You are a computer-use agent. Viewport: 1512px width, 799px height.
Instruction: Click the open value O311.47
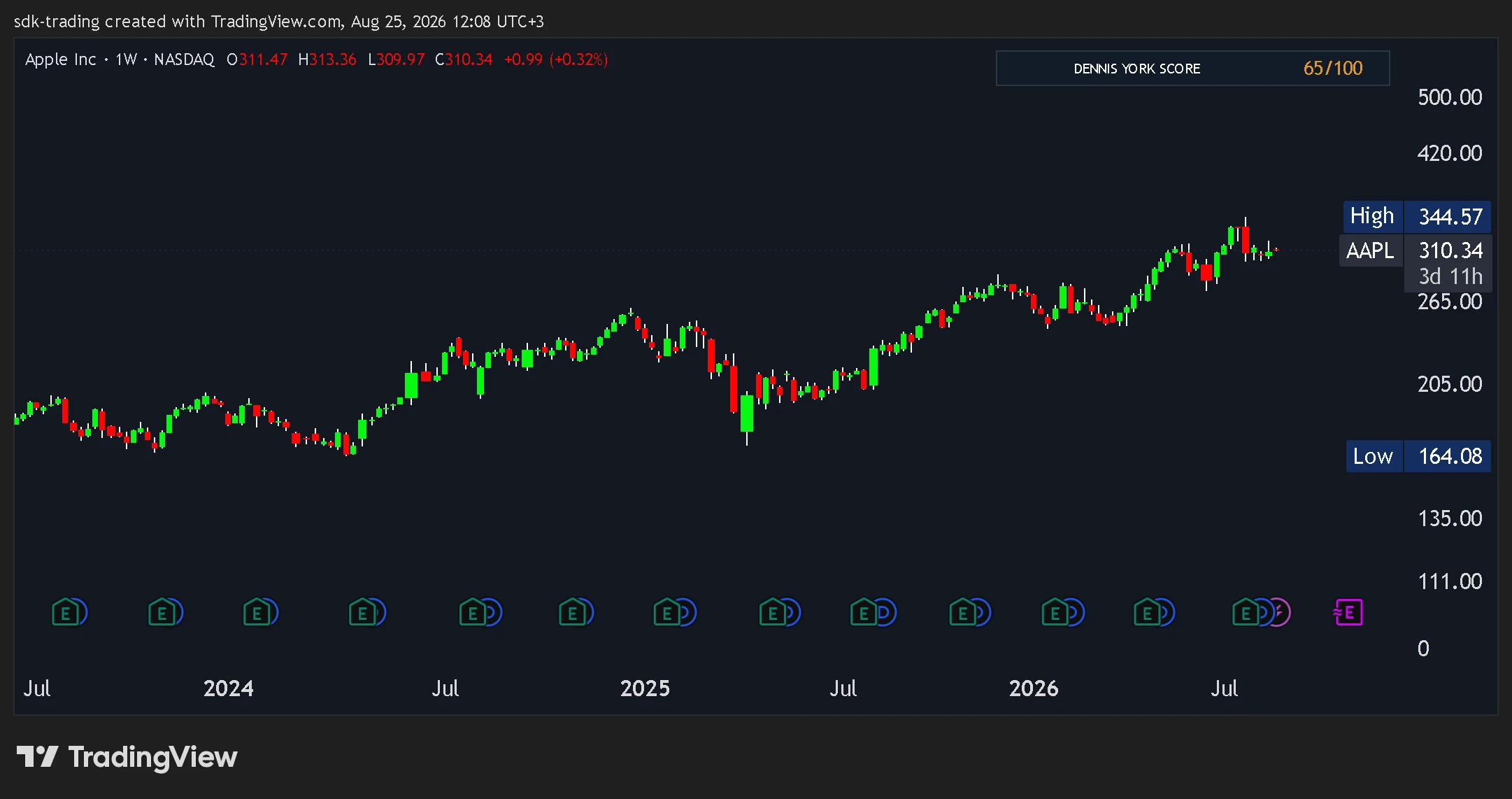pyautogui.click(x=257, y=59)
